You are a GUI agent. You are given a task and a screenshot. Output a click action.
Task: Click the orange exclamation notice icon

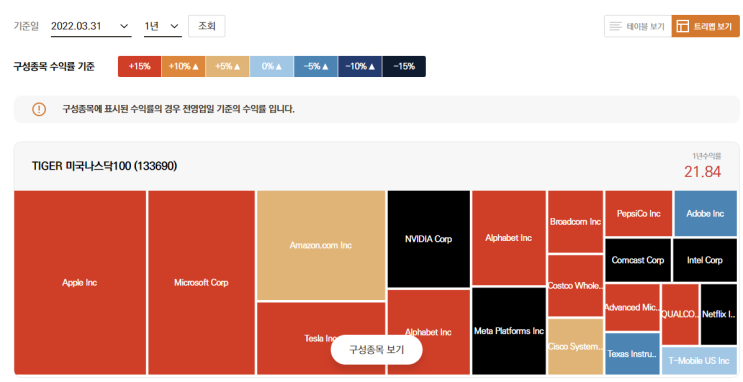[x=39, y=109]
